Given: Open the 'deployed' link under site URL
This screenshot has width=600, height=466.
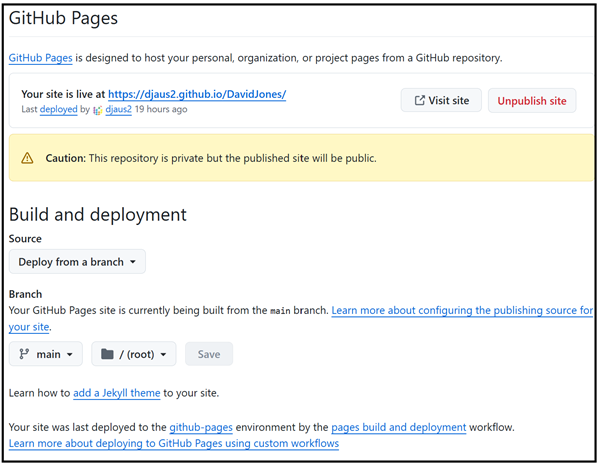Looking at the screenshot, I should pyautogui.click(x=59, y=109).
